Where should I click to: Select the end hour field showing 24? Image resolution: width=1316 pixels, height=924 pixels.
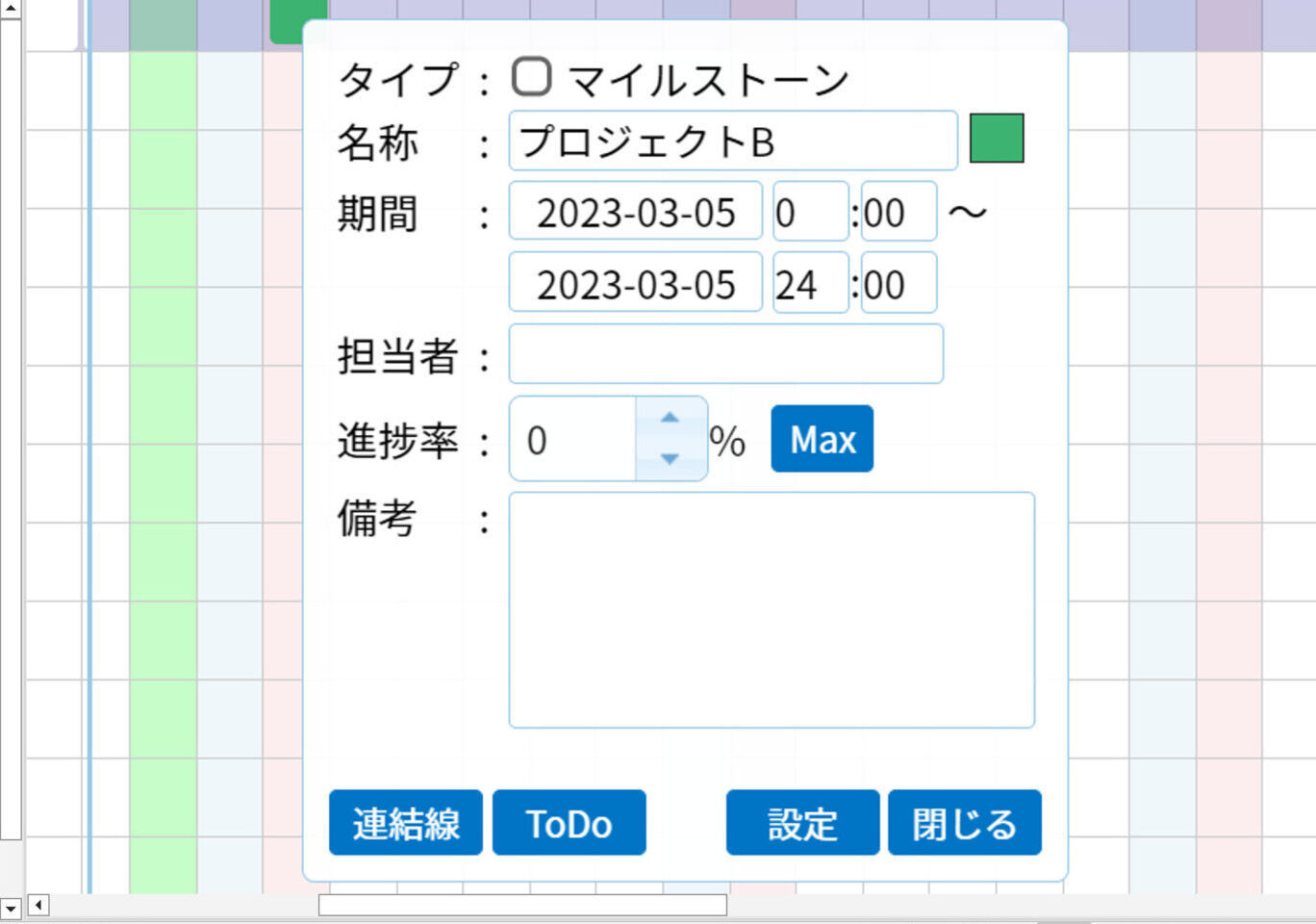810,283
